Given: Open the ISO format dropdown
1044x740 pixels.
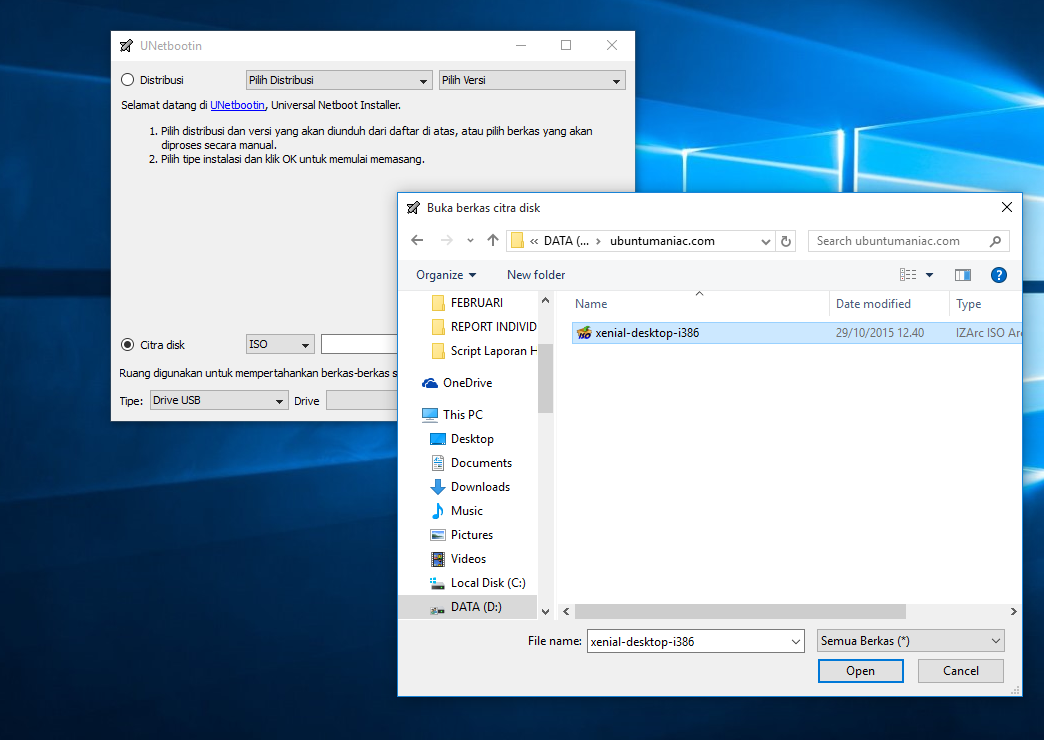Looking at the screenshot, I should 280,344.
